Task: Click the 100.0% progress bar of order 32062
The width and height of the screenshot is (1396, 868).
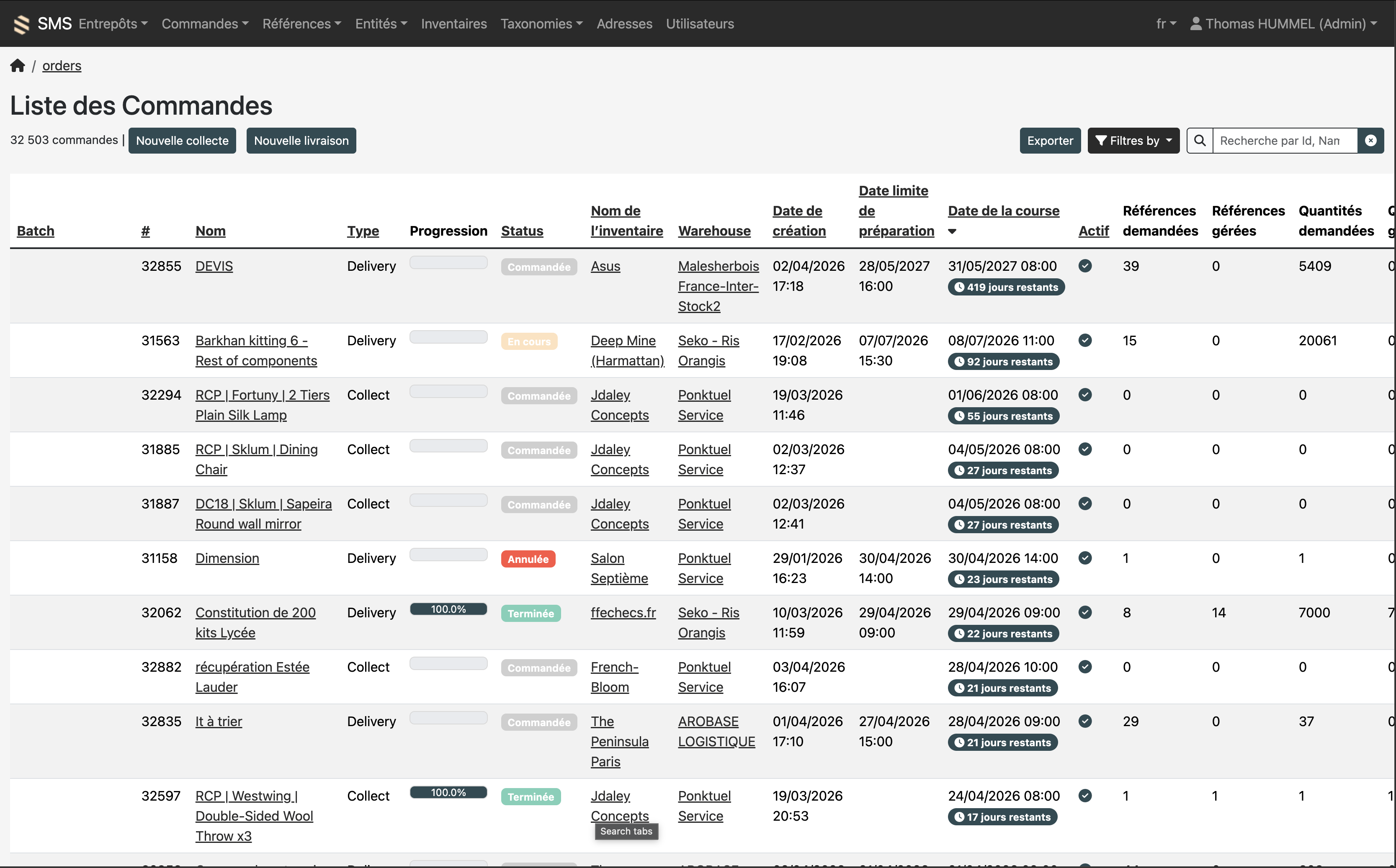Action: (x=448, y=609)
